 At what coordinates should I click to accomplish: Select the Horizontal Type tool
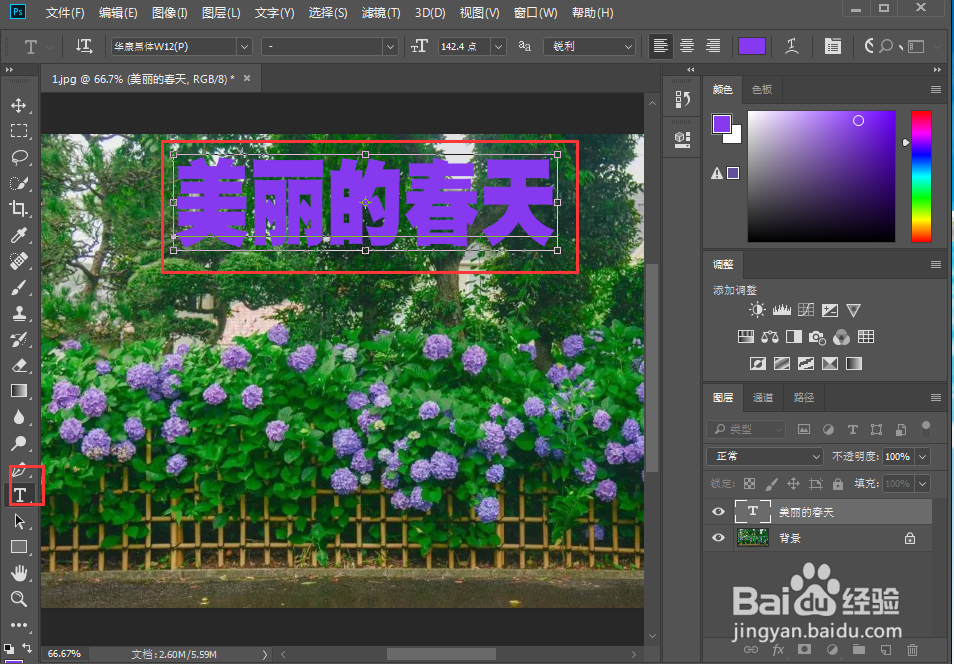(x=20, y=495)
